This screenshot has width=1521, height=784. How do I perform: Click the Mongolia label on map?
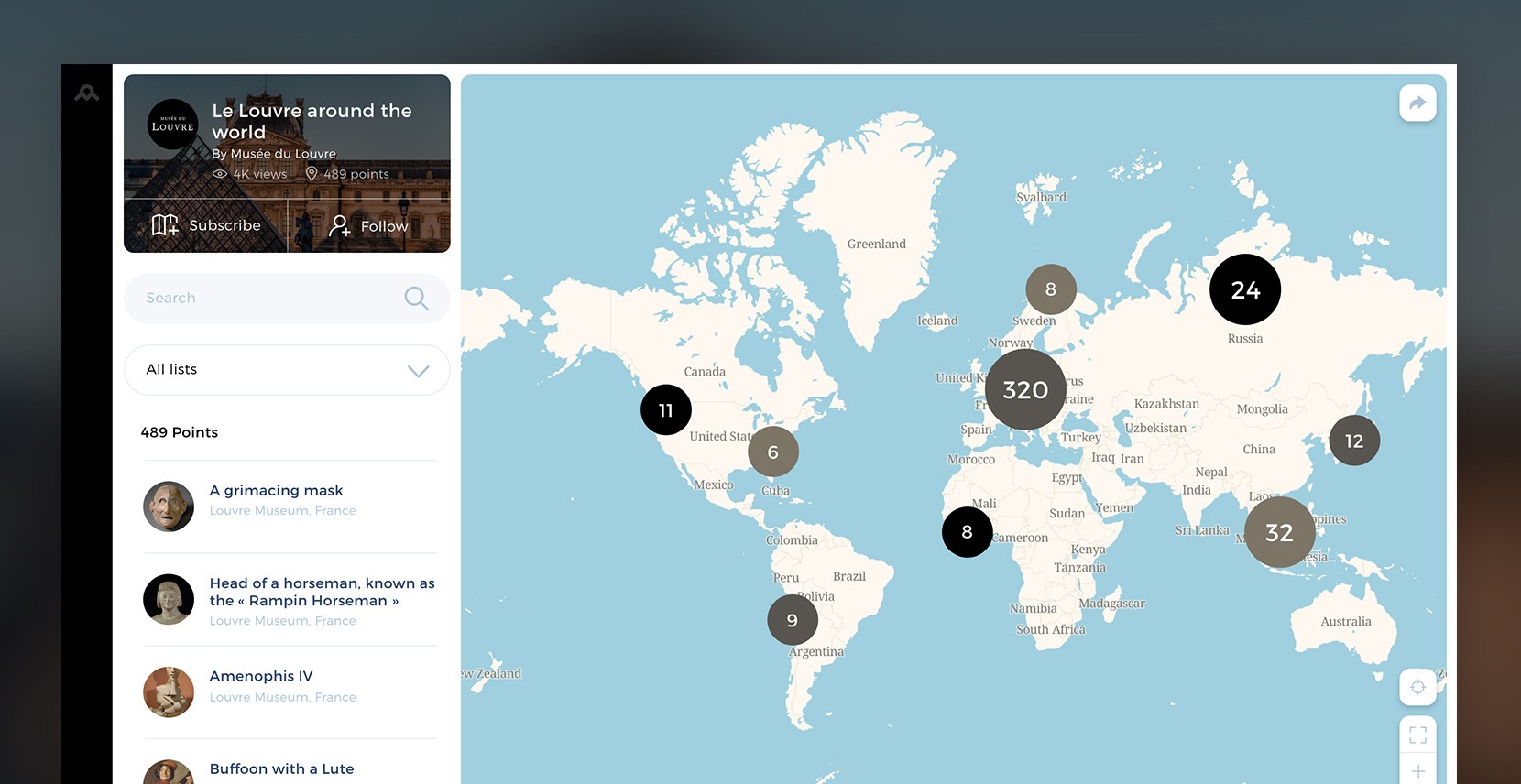[1263, 409]
